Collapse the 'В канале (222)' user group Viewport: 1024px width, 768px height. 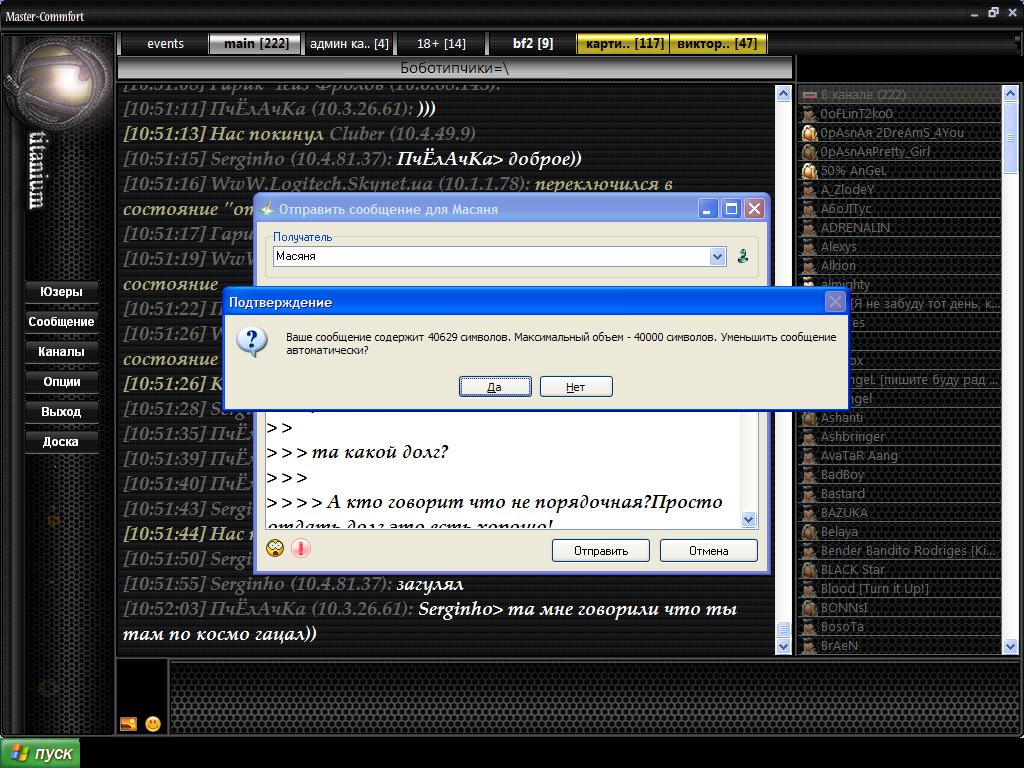point(809,95)
